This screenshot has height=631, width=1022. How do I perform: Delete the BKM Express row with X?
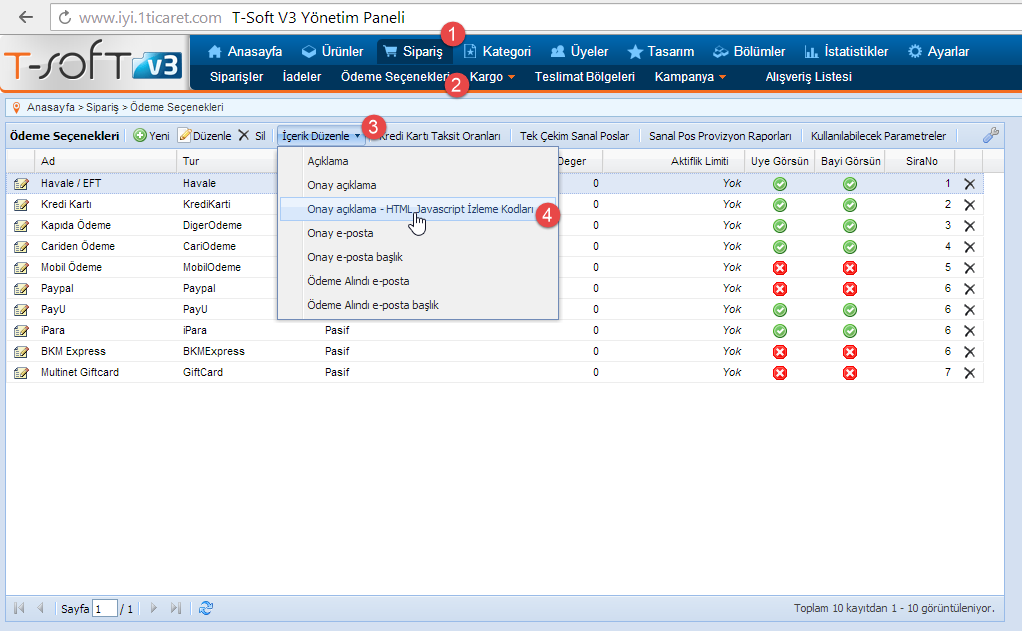969,351
